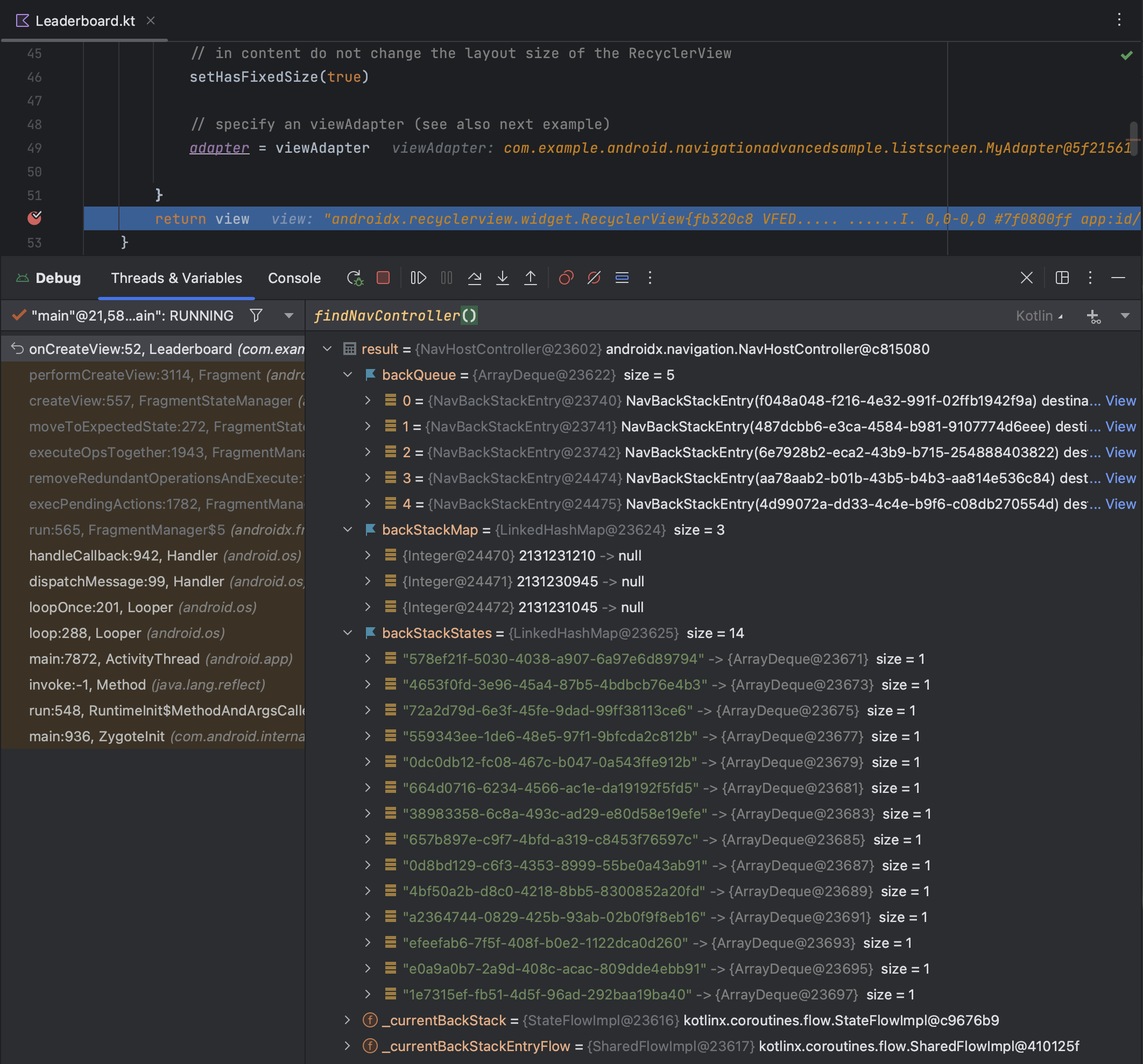Select the Leaderboard.kt editor tab
The width and height of the screenshot is (1143, 1064).
tap(84, 22)
